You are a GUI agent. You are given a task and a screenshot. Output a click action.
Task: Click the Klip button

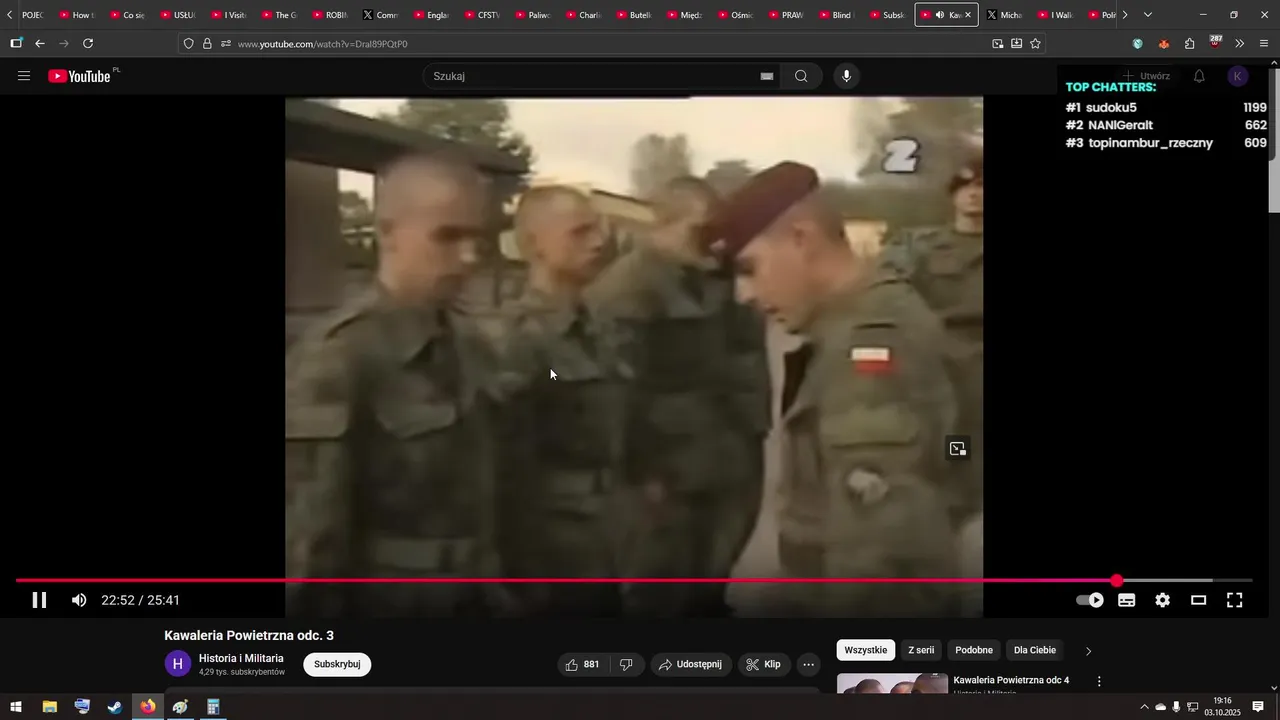pos(763,664)
